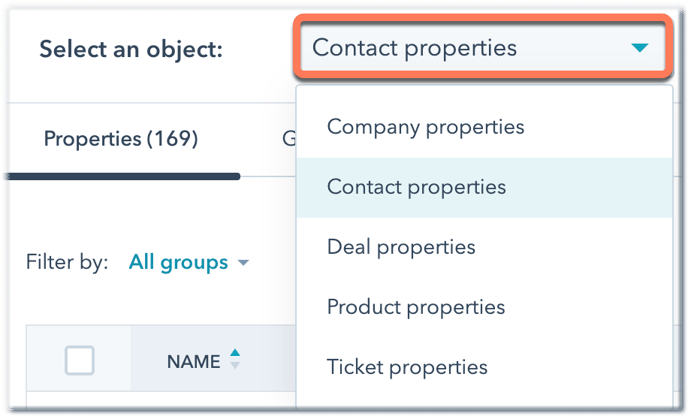The height and width of the screenshot is (416, 688).
Task: Open the Contact properties object selector
Action: point(481,48)
